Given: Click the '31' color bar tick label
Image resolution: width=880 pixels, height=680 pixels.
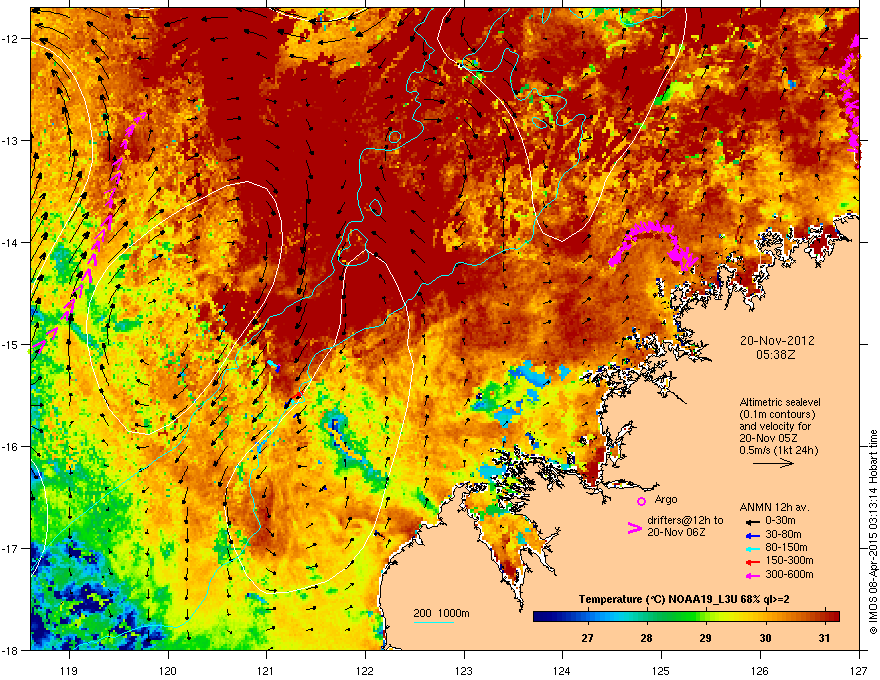Looking at the screenshot, I should [824, 638].
